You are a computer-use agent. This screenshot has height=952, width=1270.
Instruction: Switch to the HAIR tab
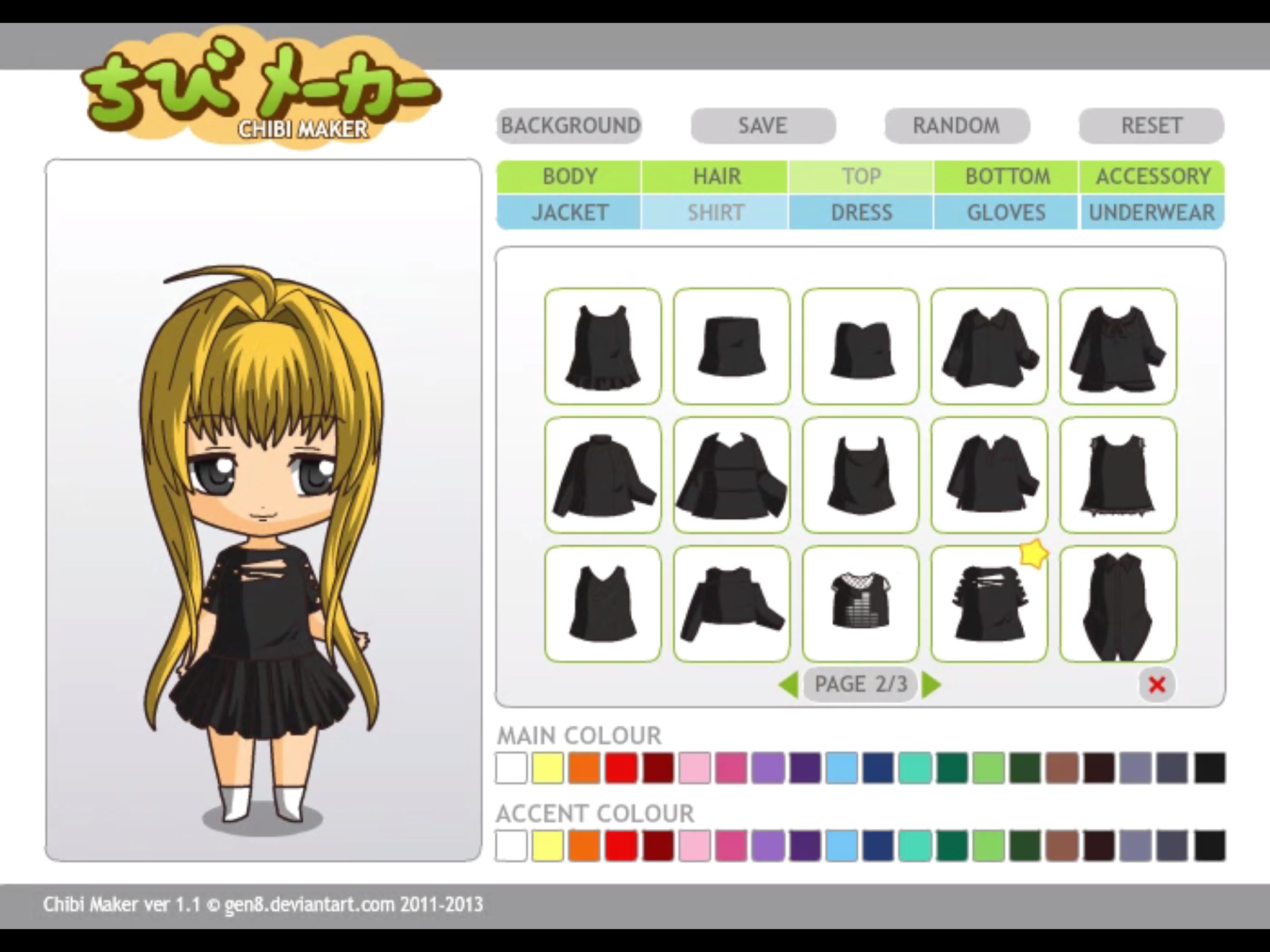[716, 177]
